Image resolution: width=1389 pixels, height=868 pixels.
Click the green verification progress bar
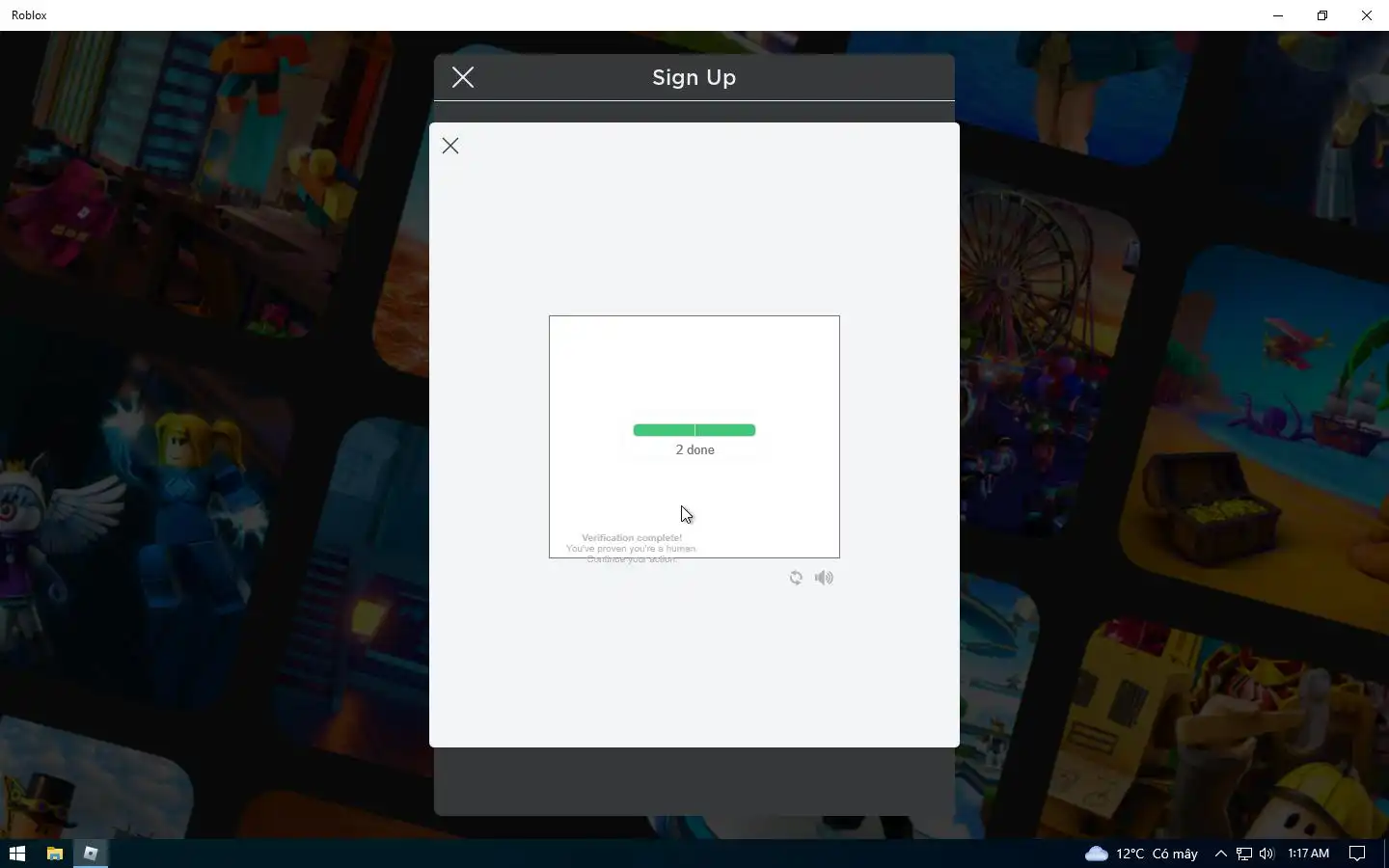(694, 430)
